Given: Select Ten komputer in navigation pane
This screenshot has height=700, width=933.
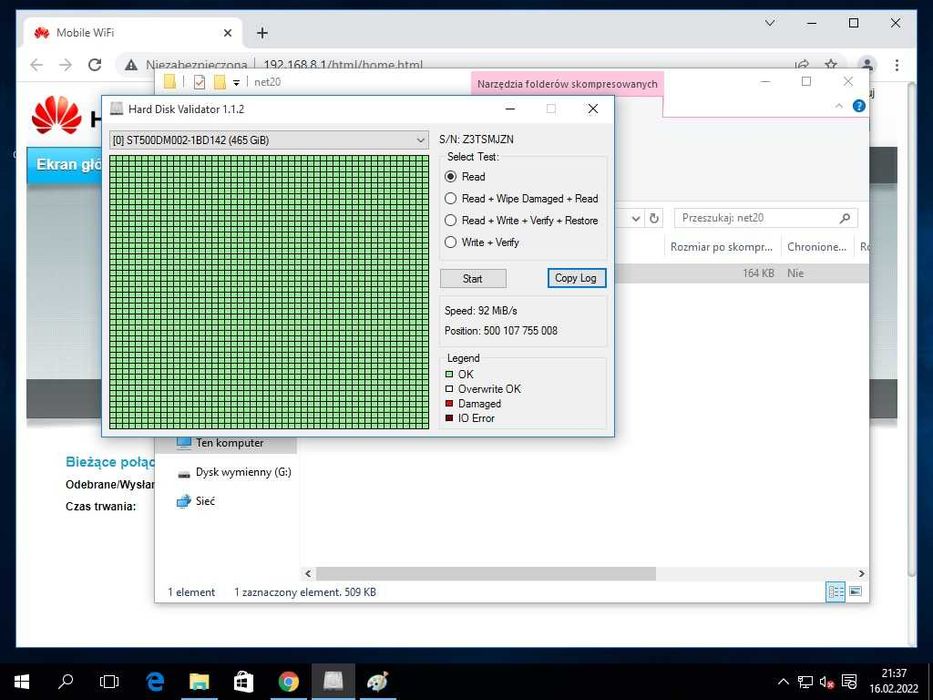Looking at the screenshot, I should (229, 443).
